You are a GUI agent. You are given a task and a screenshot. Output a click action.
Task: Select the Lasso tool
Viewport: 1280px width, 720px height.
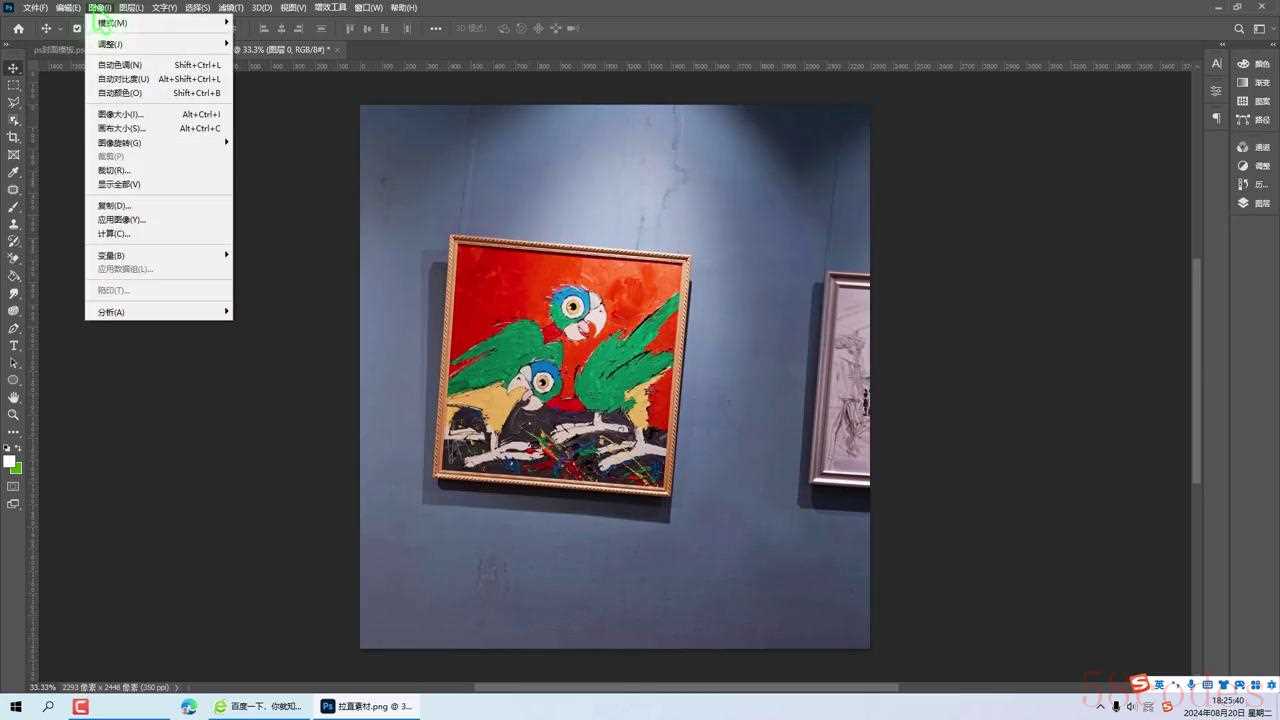[13, 102]
